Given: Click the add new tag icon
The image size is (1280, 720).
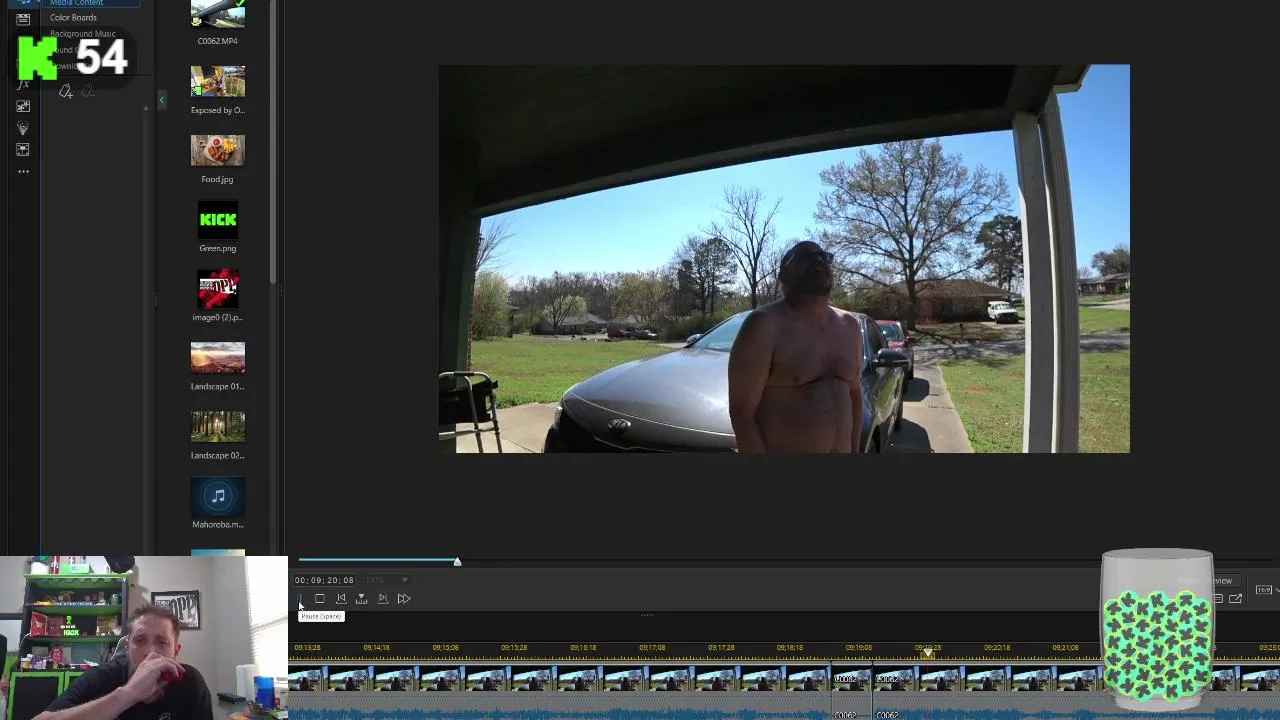Looking at the screenshot, I should 65,92.
